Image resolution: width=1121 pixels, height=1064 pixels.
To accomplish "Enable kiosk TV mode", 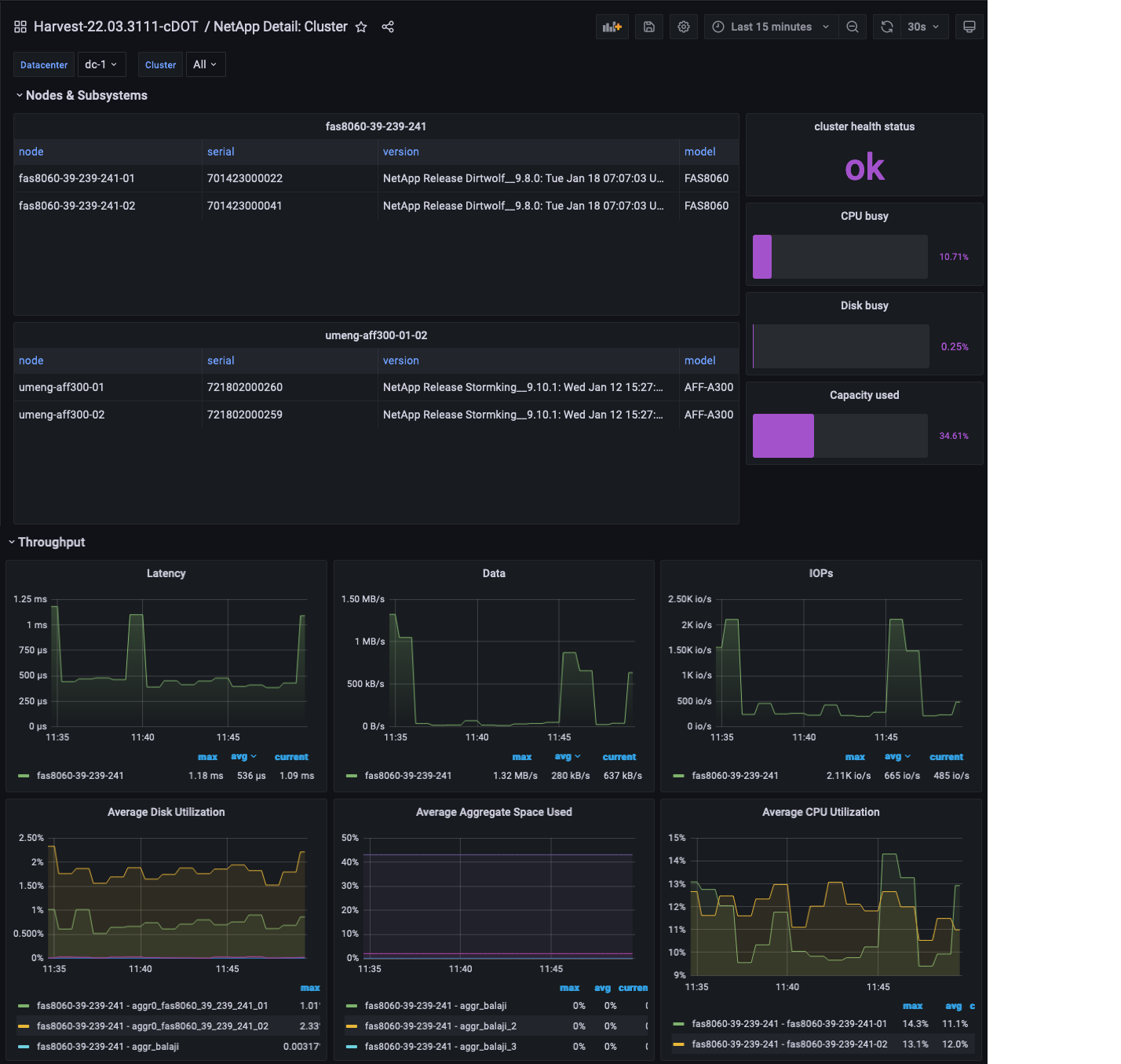I will coord(969,26).
